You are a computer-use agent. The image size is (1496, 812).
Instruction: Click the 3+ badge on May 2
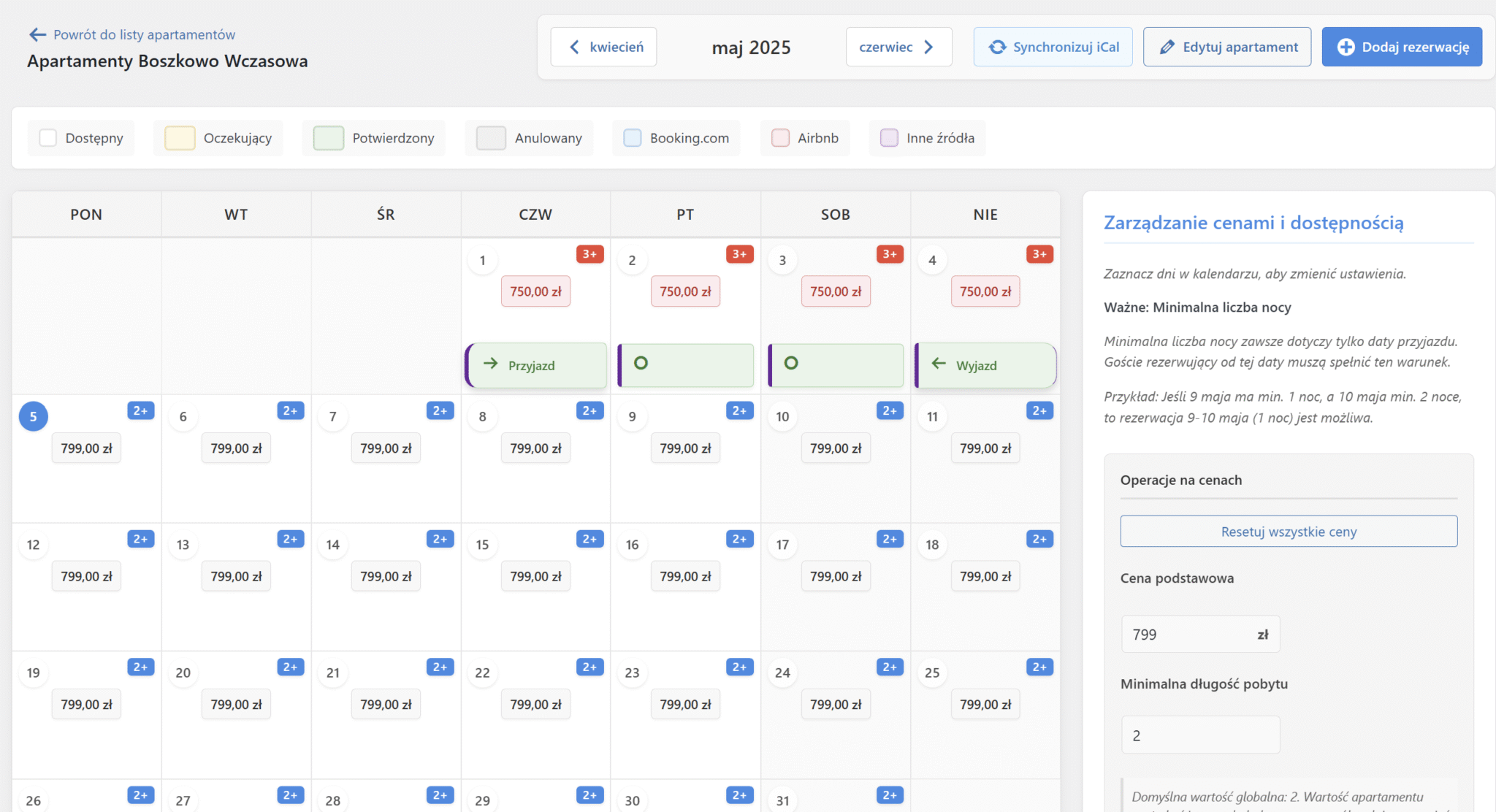(740, 254)
